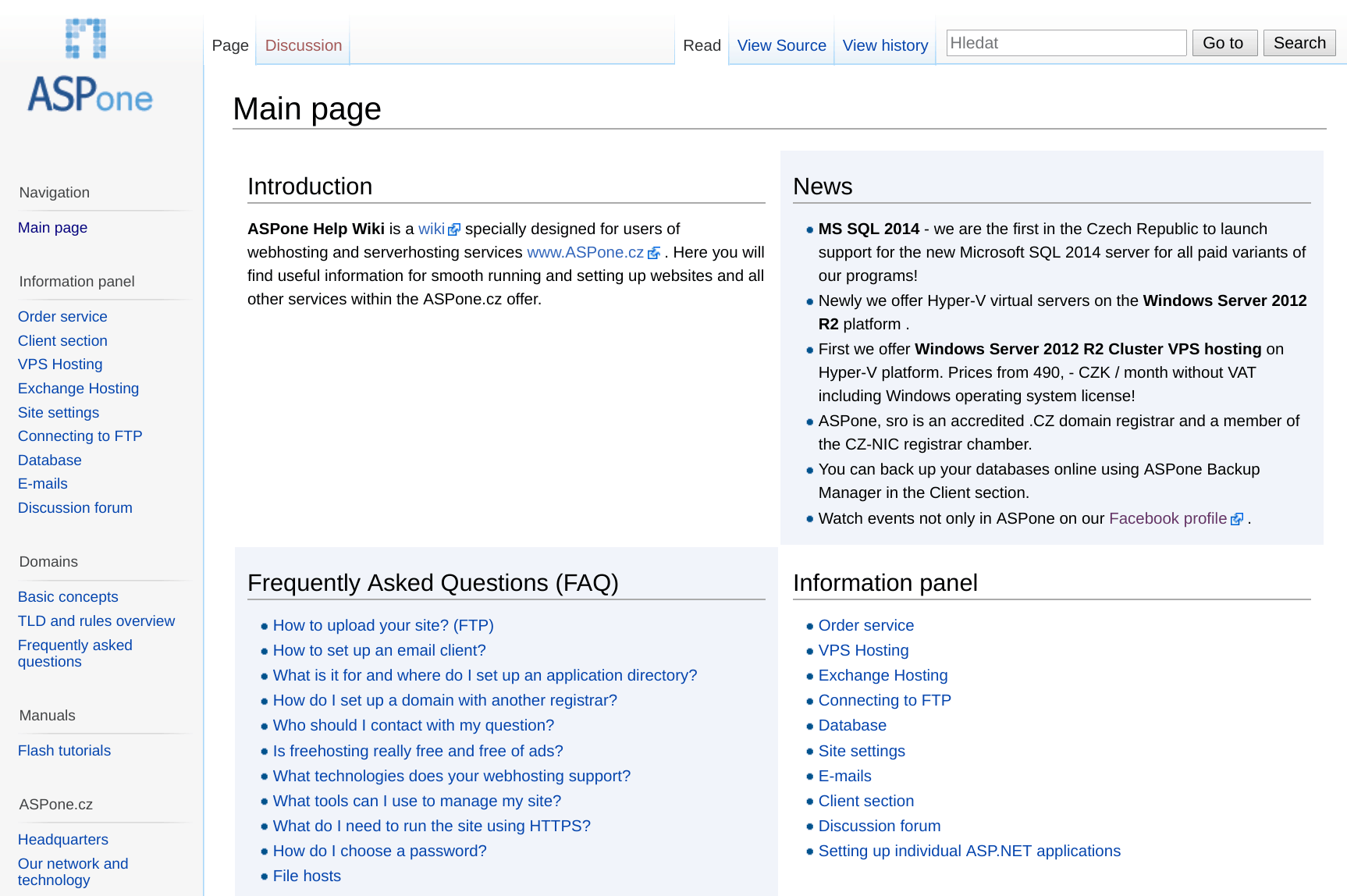Click external-link icon after Facebook profile

tap(1237, 519)
